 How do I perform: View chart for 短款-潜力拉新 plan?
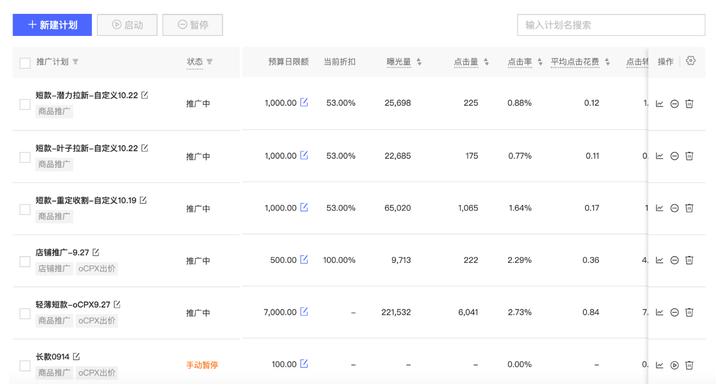pyautogui.click(x=659, y=104)
